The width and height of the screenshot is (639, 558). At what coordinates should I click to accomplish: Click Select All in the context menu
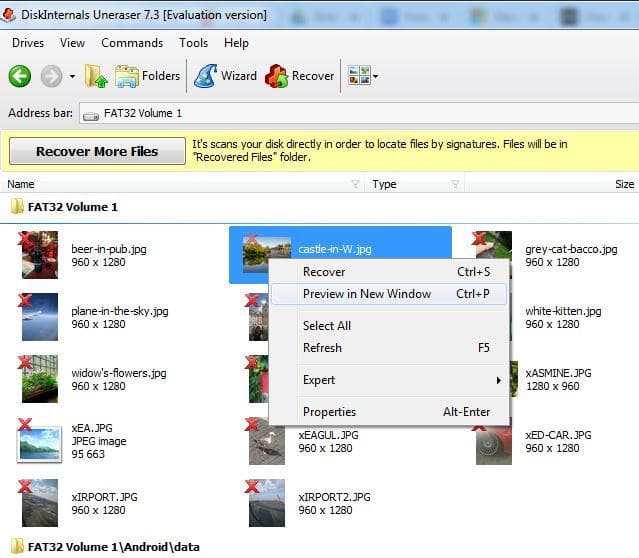coord(326,326)
